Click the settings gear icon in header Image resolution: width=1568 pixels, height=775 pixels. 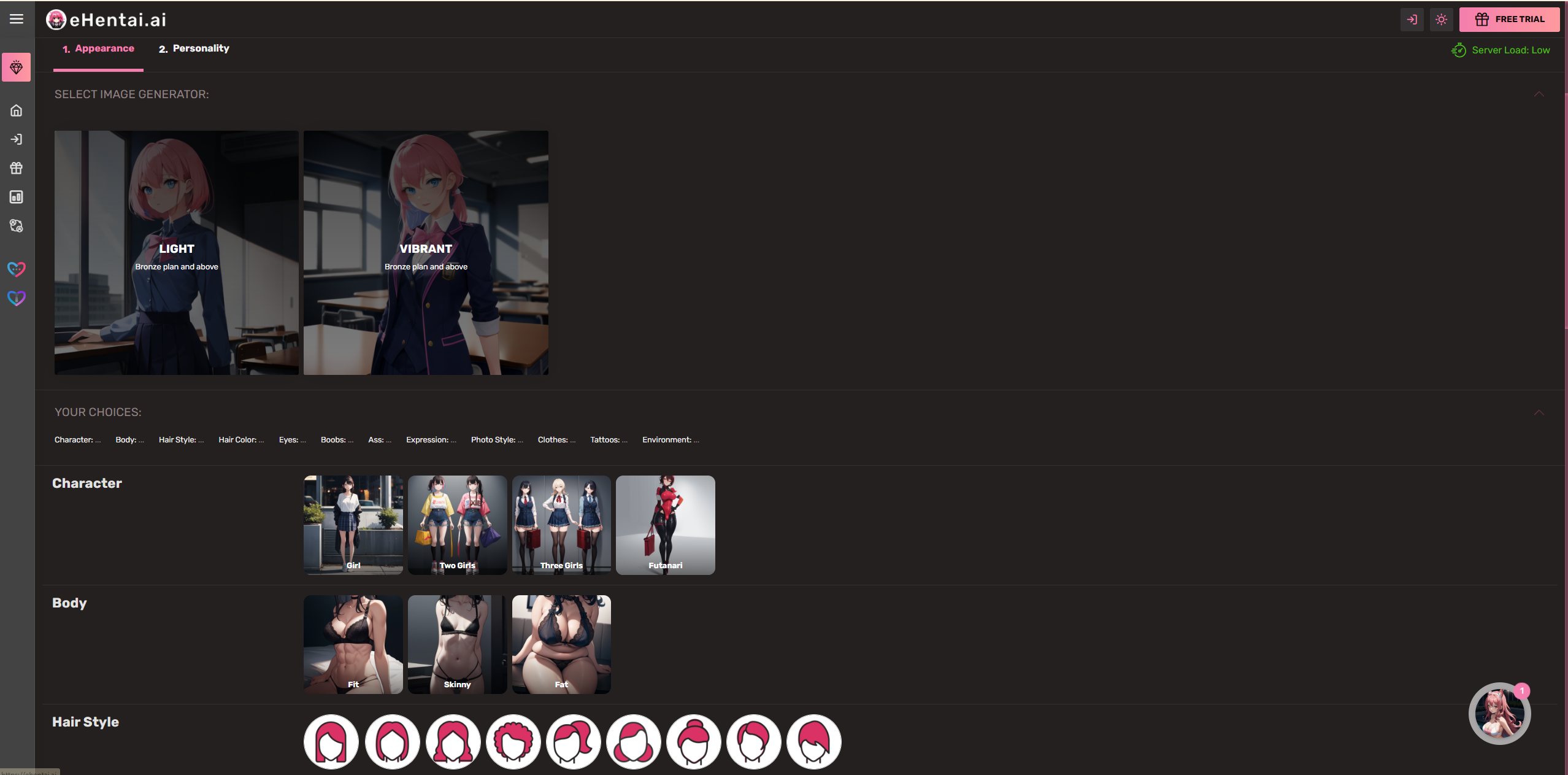[x=1442, y=18]
